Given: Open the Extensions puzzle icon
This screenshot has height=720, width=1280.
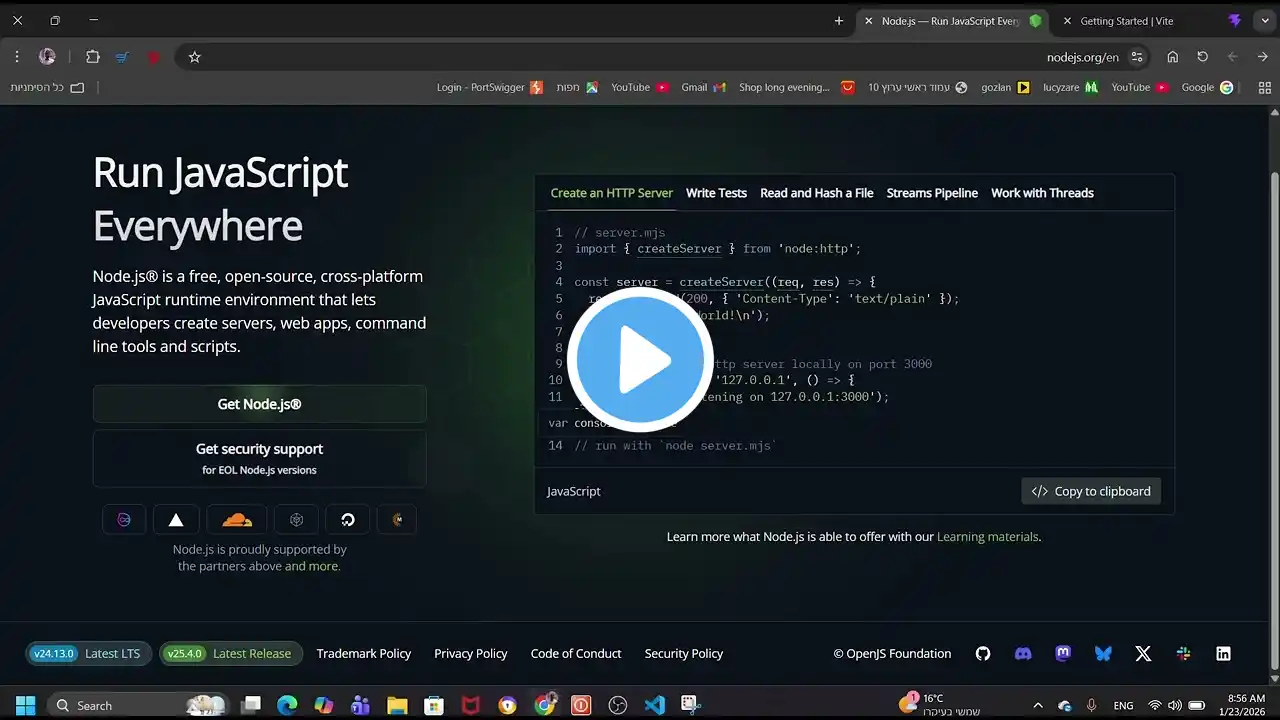Looking at the screenshot, I should 93,57.
